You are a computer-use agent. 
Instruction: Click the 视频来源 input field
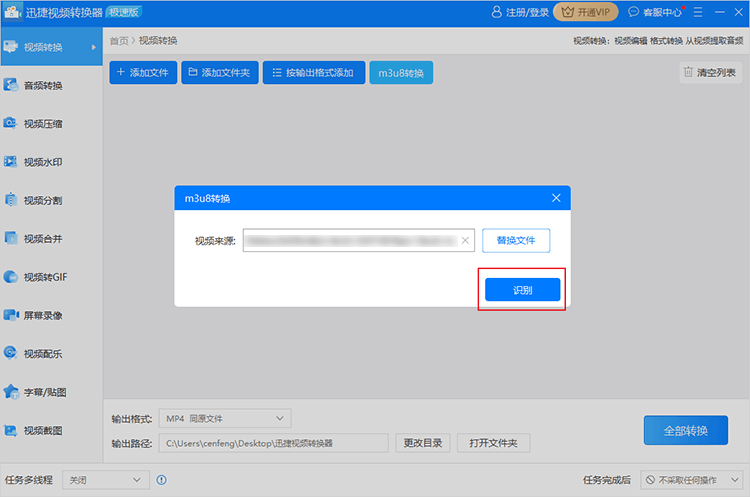(350, 241)
